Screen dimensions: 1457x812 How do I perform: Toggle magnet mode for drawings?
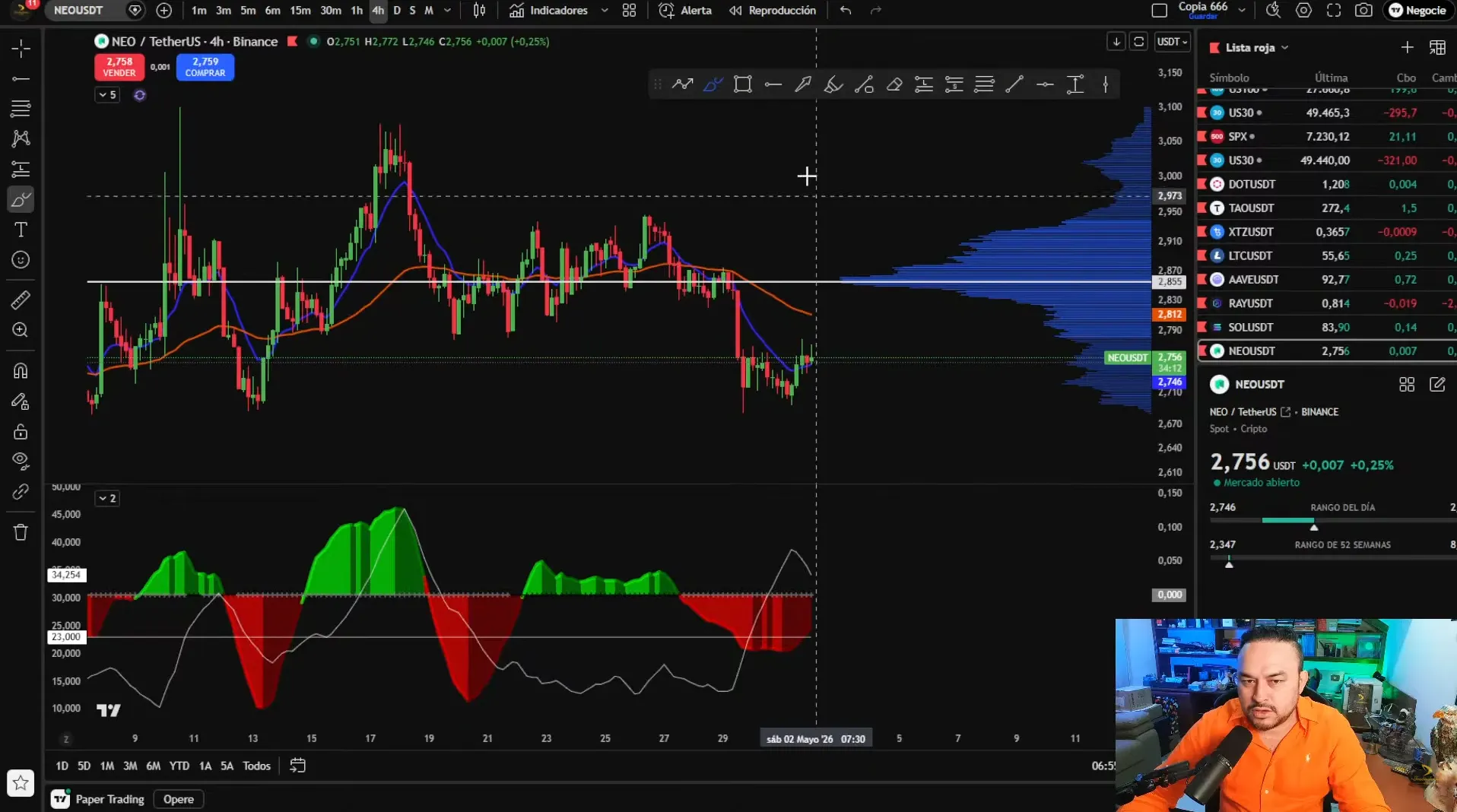tap(21, 371)
